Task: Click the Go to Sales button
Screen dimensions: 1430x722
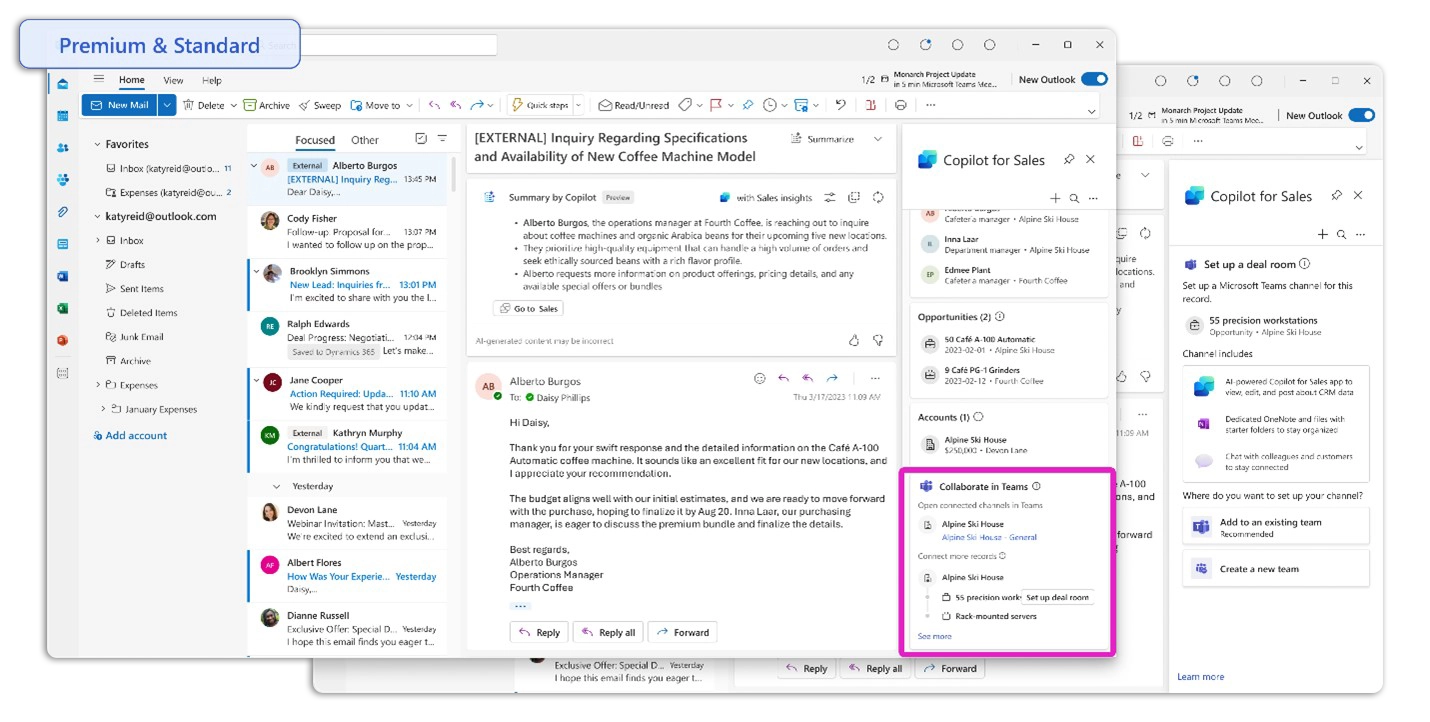Action: click(528, 309)
